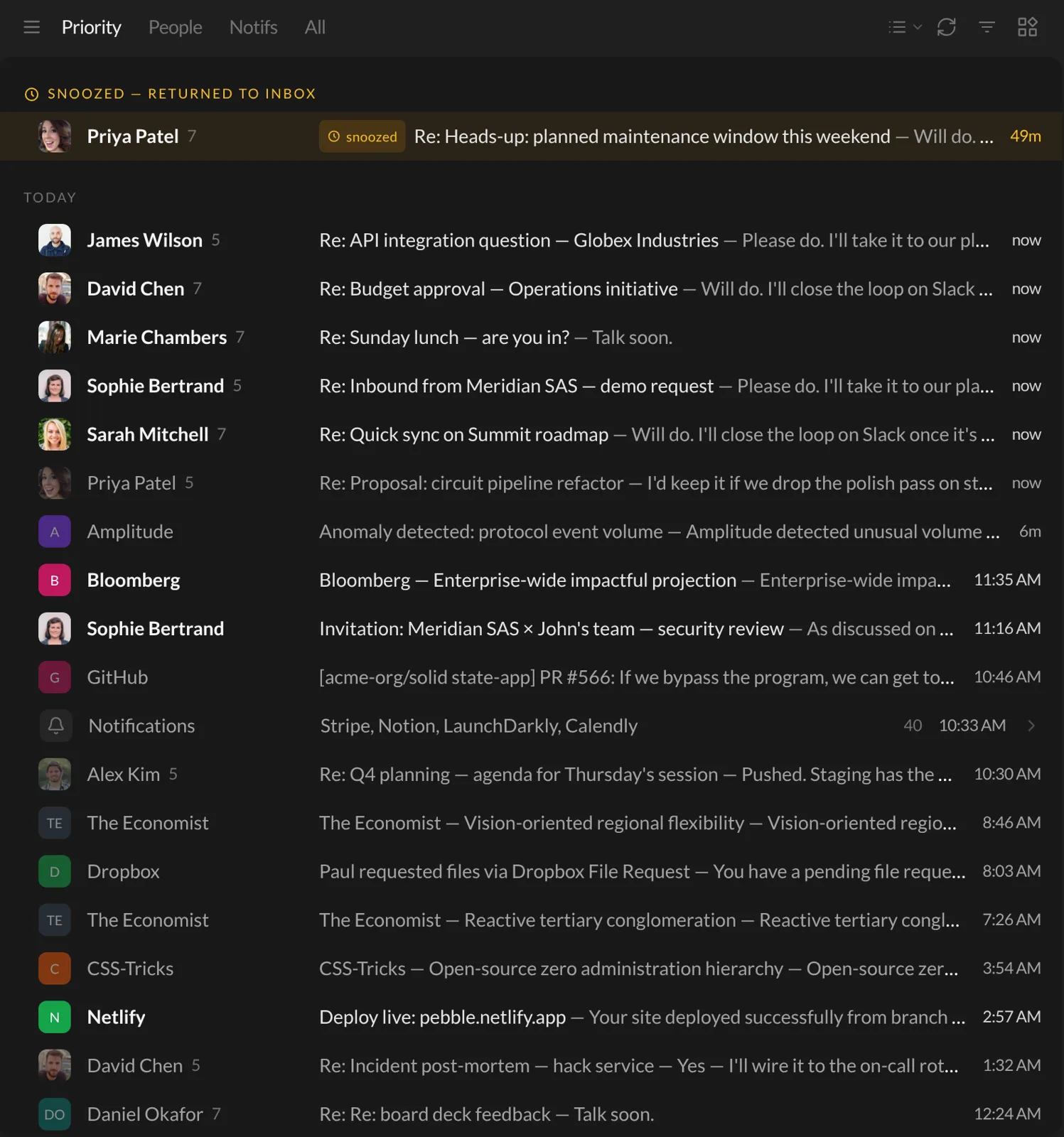Open 'Re: Heads-up: planned maintenance window this weekend'
The image size is (1064, 1137).
click(532, 136)
